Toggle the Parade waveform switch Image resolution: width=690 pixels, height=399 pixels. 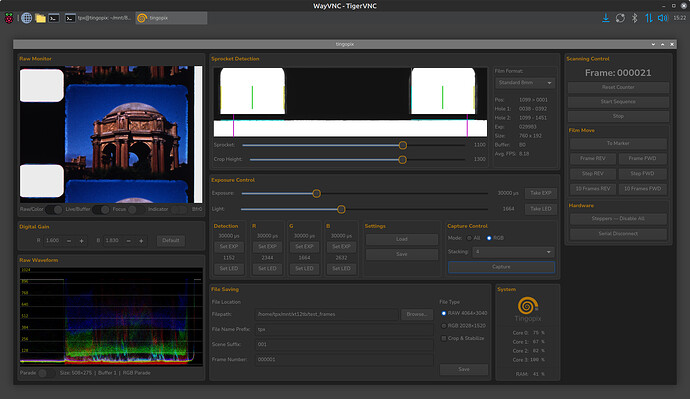point(46,373)
